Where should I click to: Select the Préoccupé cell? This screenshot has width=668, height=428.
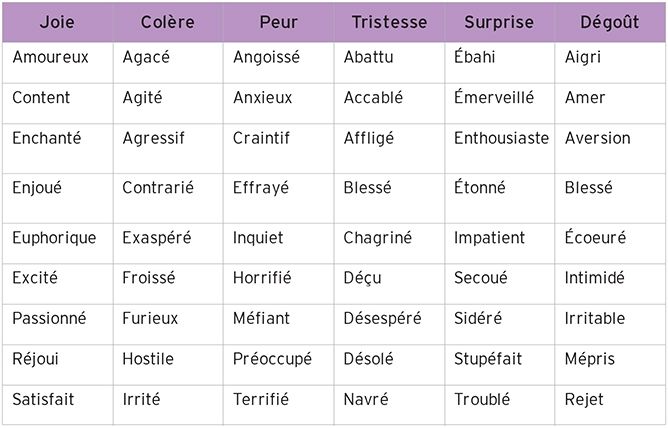click(272, 358)
